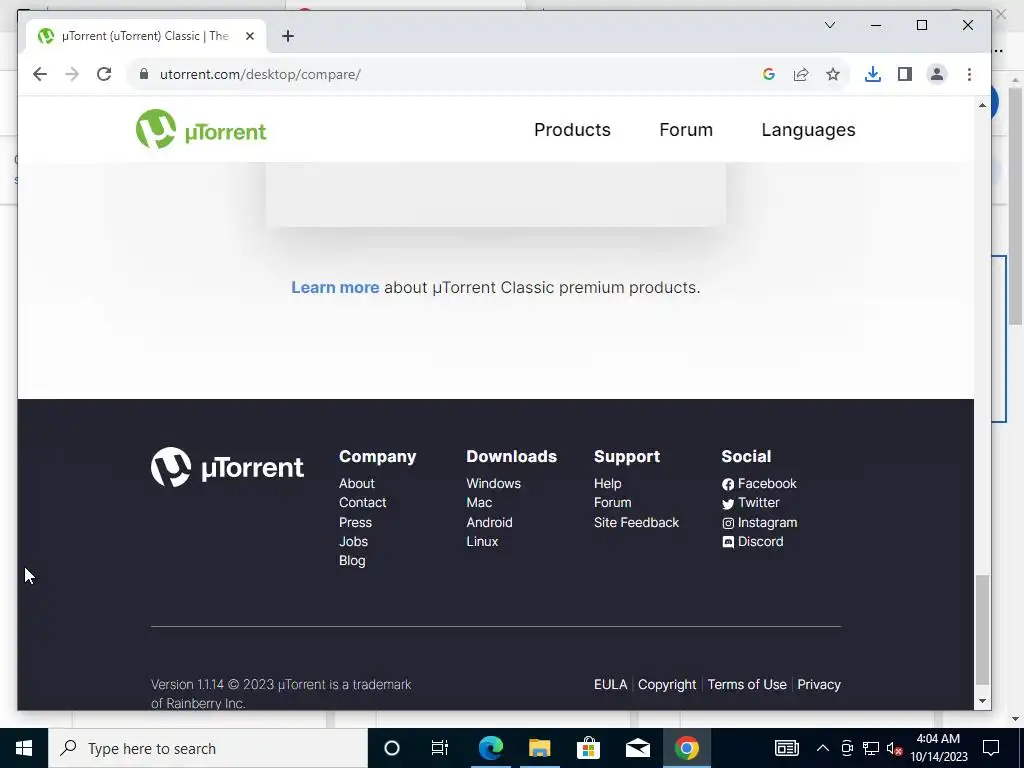Open Site Feedback link

click(636, 522)
